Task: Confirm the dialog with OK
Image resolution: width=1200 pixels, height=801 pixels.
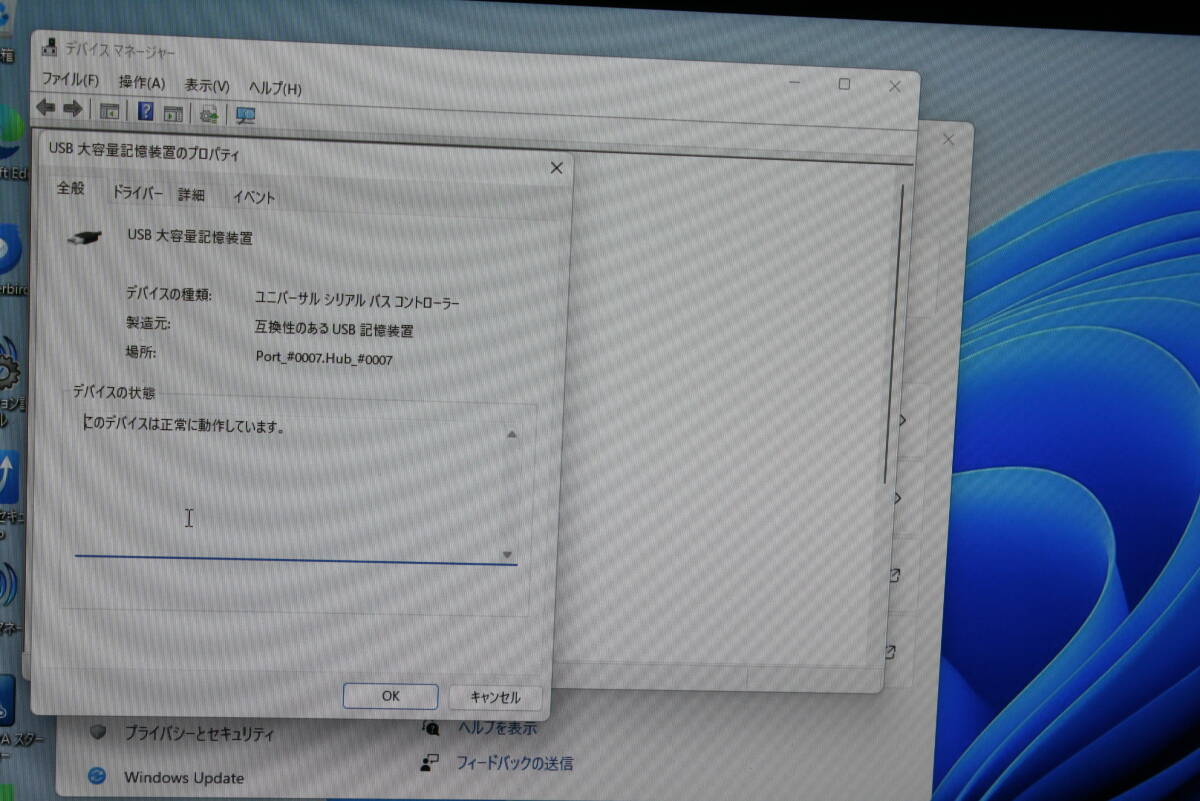Action: [x=391, y=696]
